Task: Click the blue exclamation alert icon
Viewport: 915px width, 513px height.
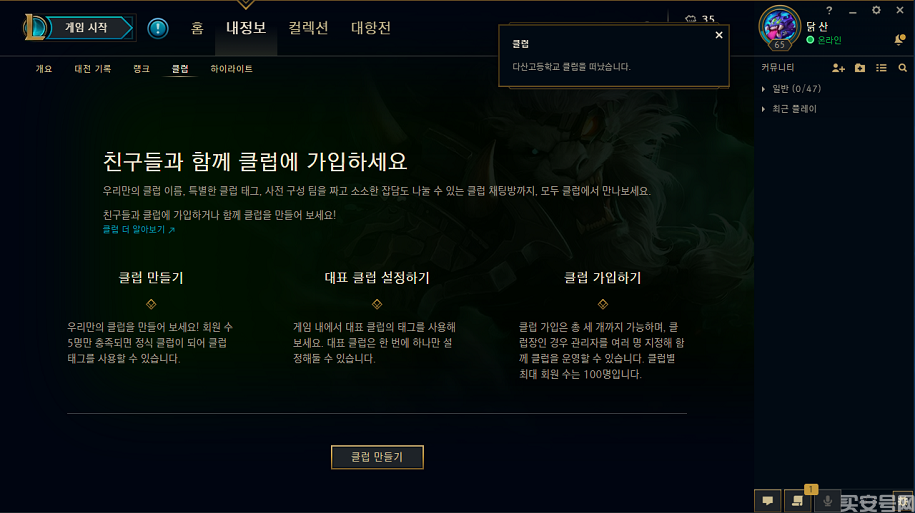Action: click(158, 28)
